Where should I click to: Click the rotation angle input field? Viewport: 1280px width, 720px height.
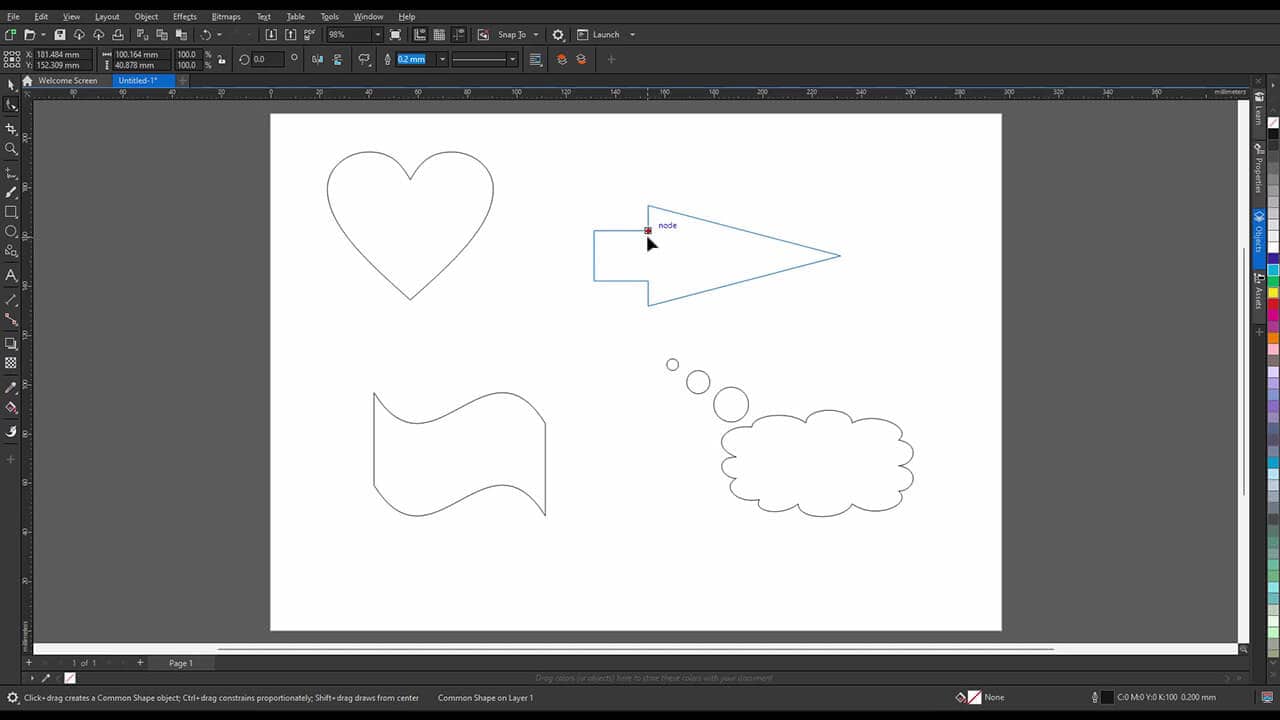click(266, 59)
